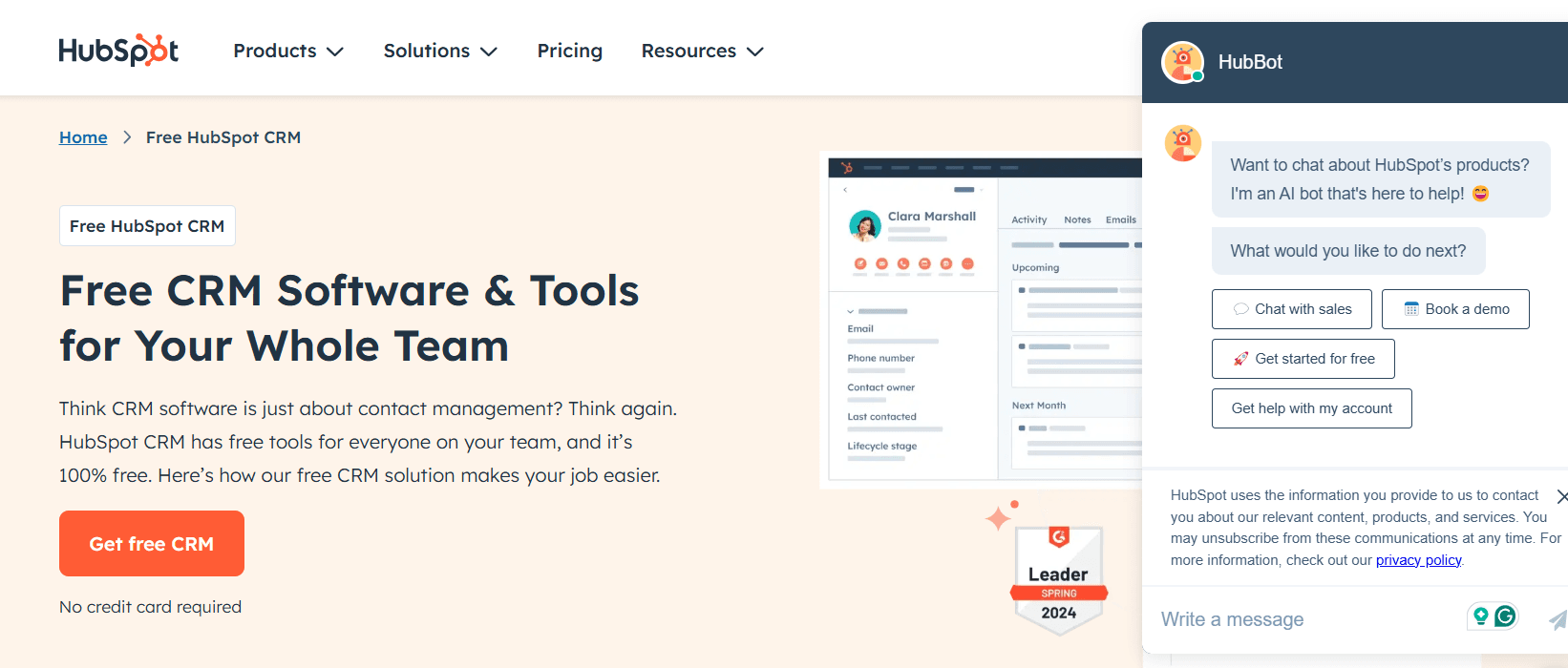The width and height of the screenshot is (1568, 668).
Task: Click the HubBot avatar in chat header
Action: click(1182, 62)
